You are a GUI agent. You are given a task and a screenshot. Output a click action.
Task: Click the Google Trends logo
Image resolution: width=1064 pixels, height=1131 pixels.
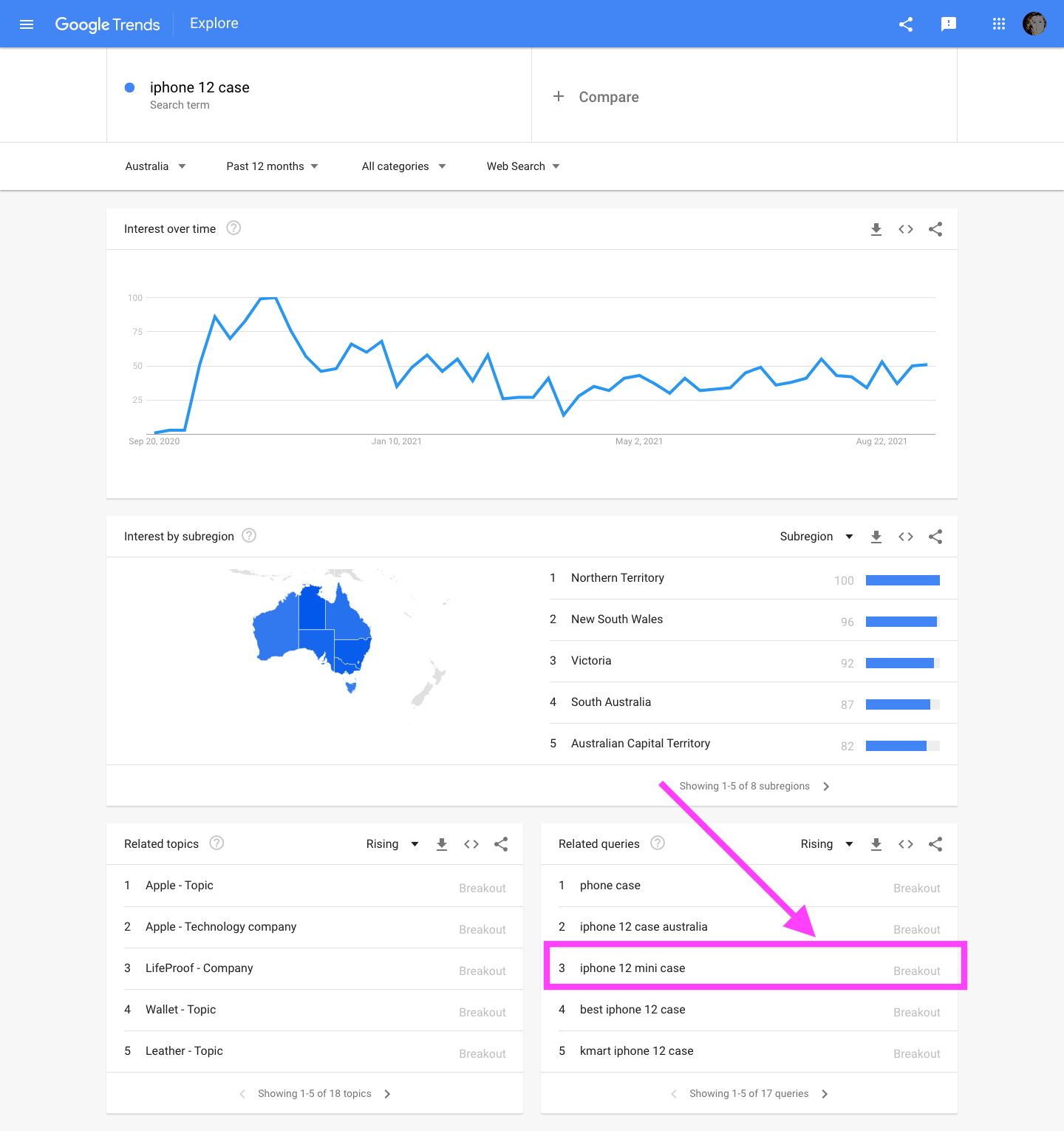[x=107, y=24]
